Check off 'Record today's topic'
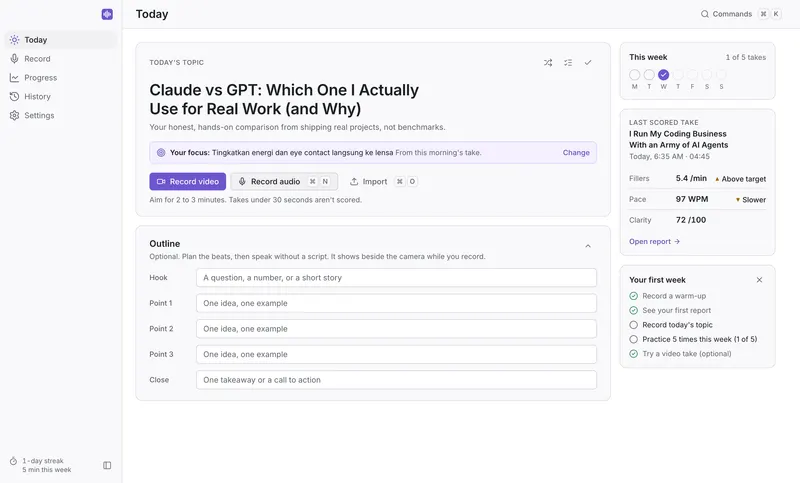Viewport: 800px width, 483px height. (634, 325)
